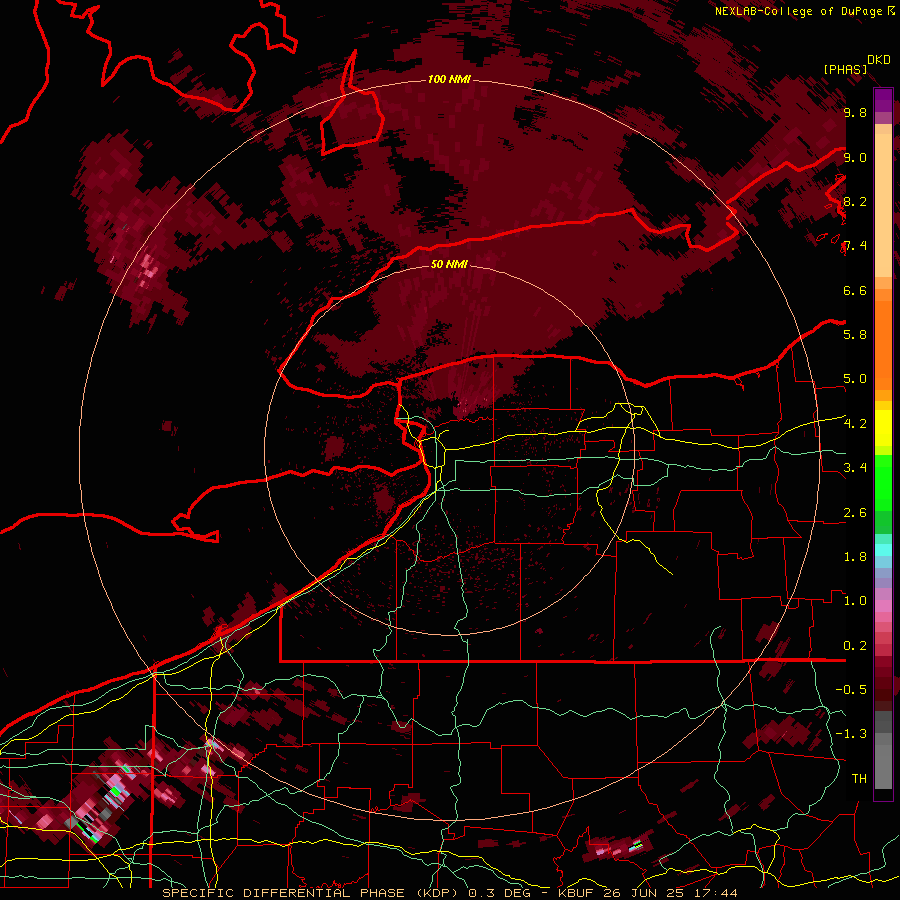Click the 3.4 value on the scale
Screen dimensions: 900x900
tap(855, 468)
